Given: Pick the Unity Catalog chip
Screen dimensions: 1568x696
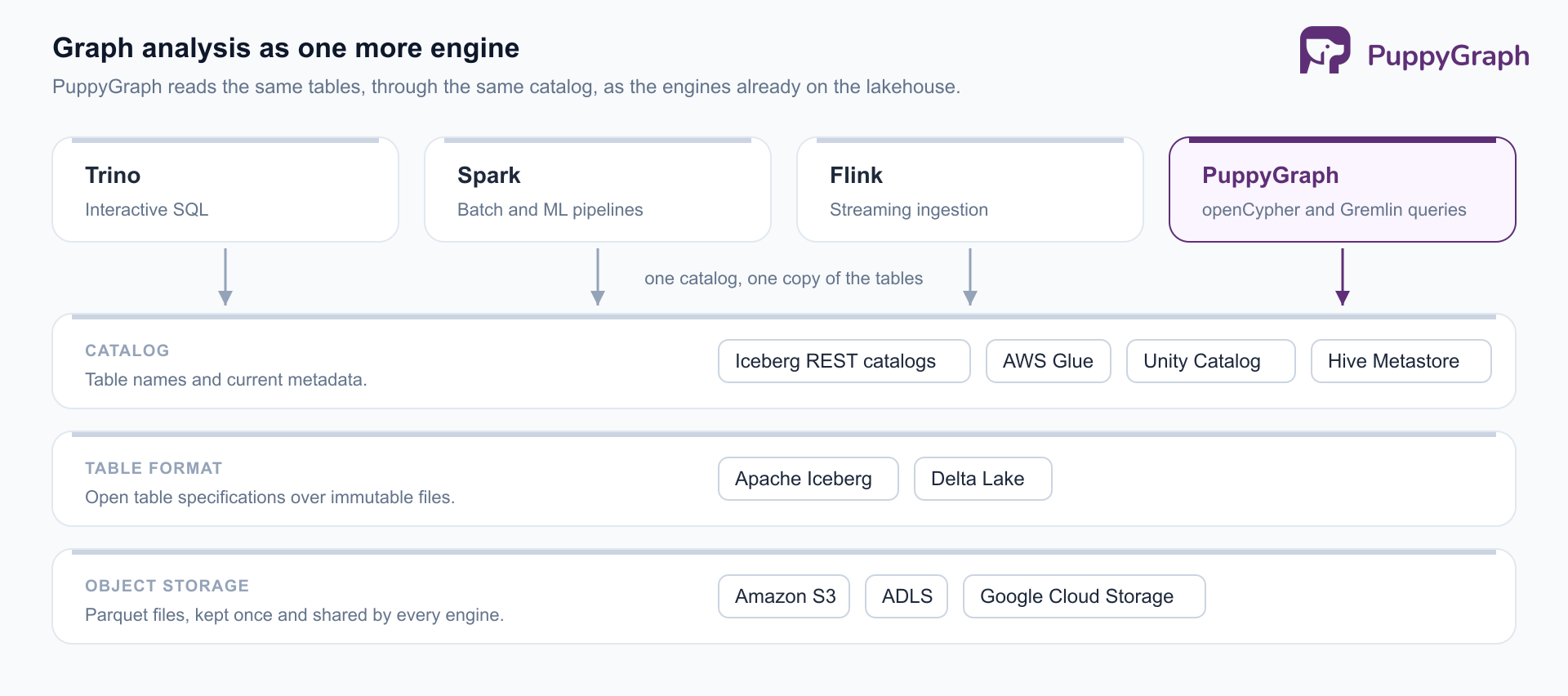Looking at the screenshot, I should click(1211, 361).
